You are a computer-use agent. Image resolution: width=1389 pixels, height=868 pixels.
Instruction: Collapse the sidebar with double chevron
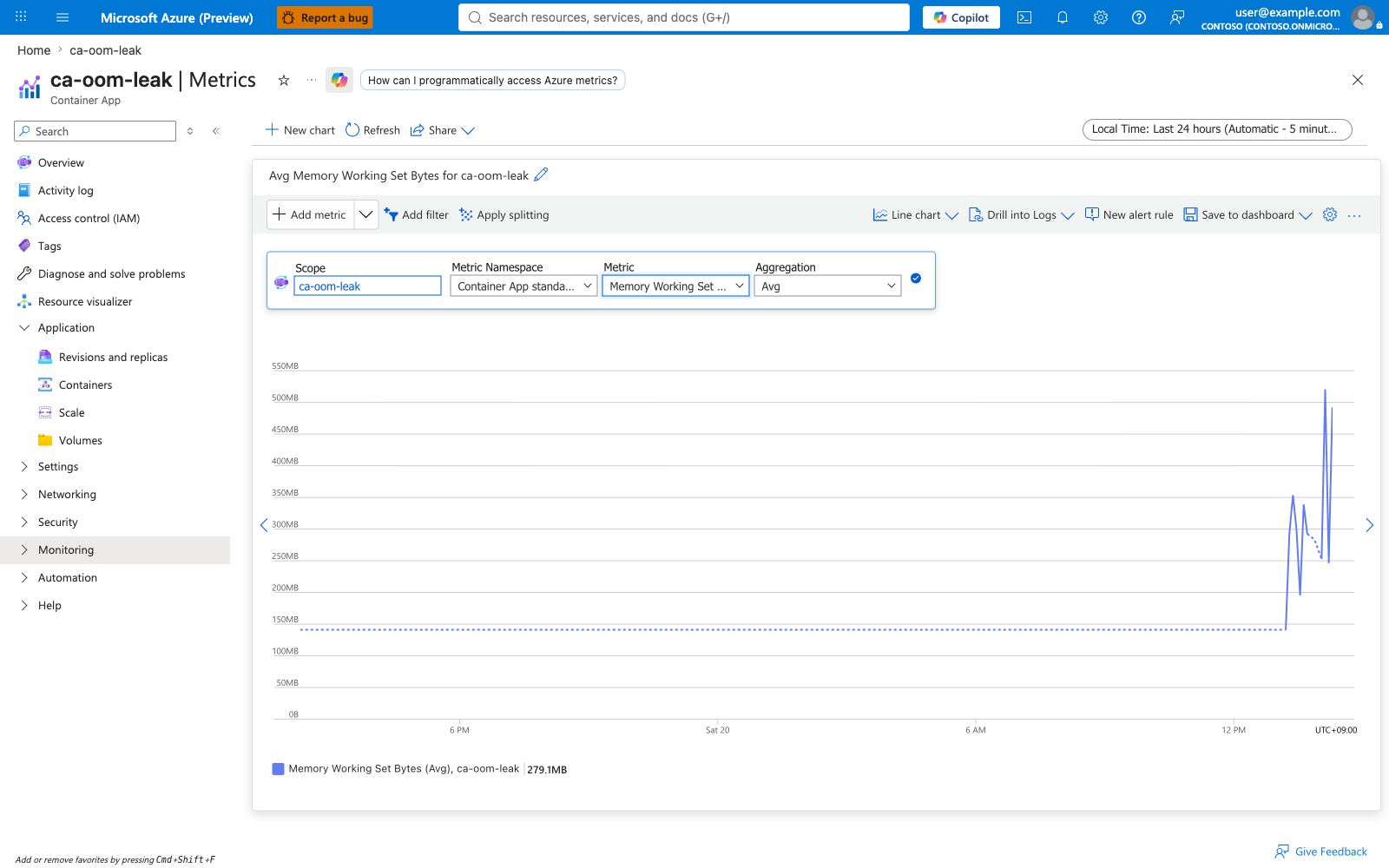tap(216, 131)
